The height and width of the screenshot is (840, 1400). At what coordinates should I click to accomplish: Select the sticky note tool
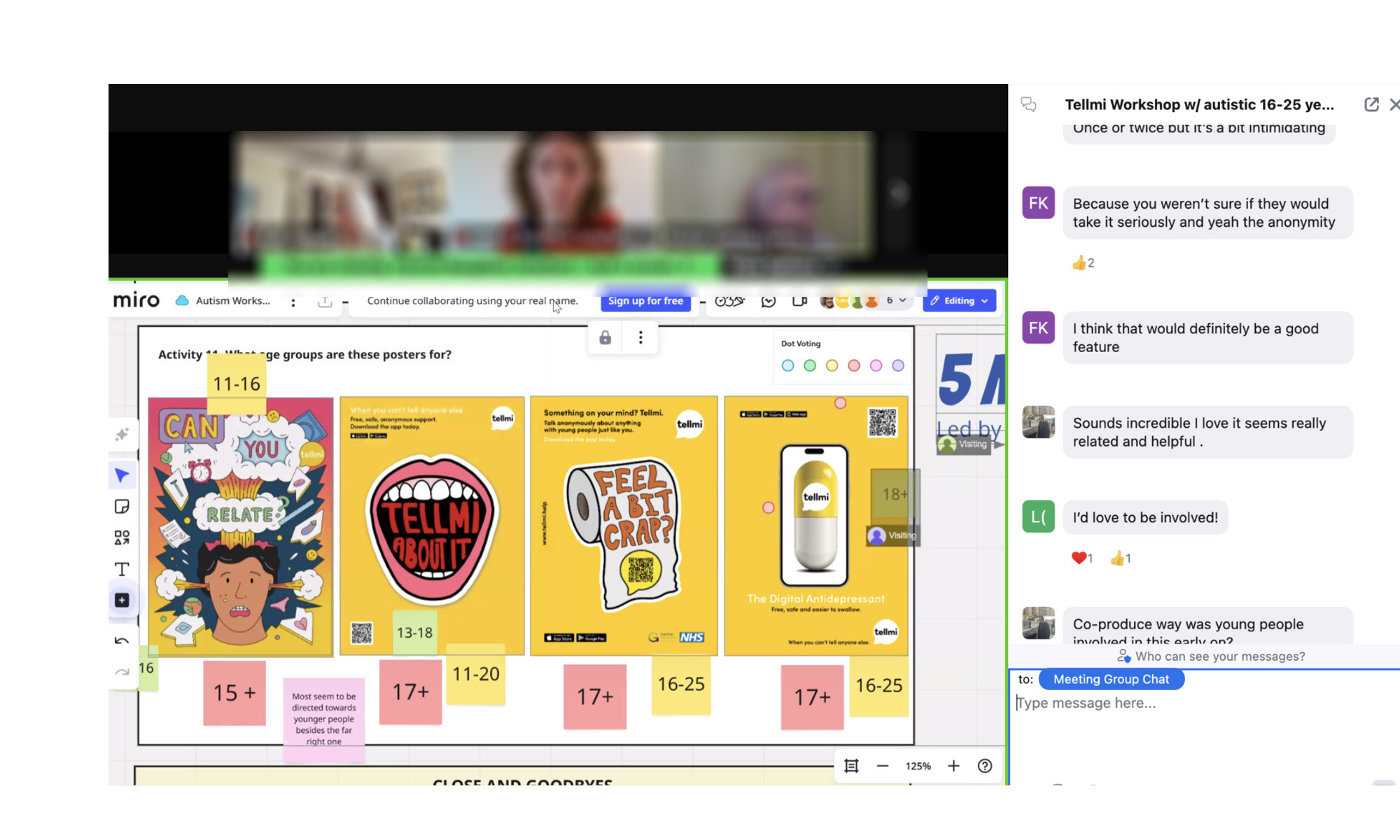122,506
